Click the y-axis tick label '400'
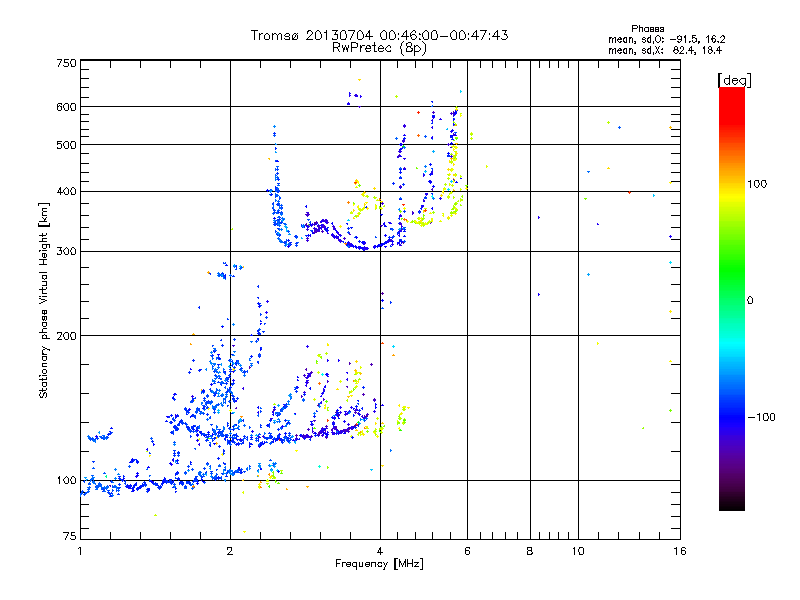 66,192
